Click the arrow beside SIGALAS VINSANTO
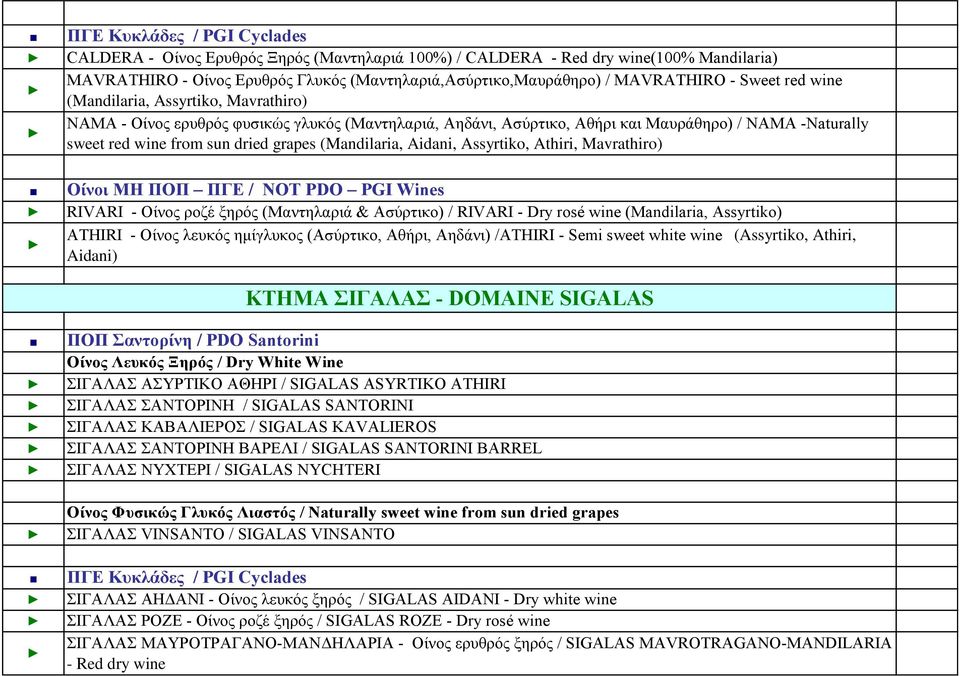 [x=34, y=534]
